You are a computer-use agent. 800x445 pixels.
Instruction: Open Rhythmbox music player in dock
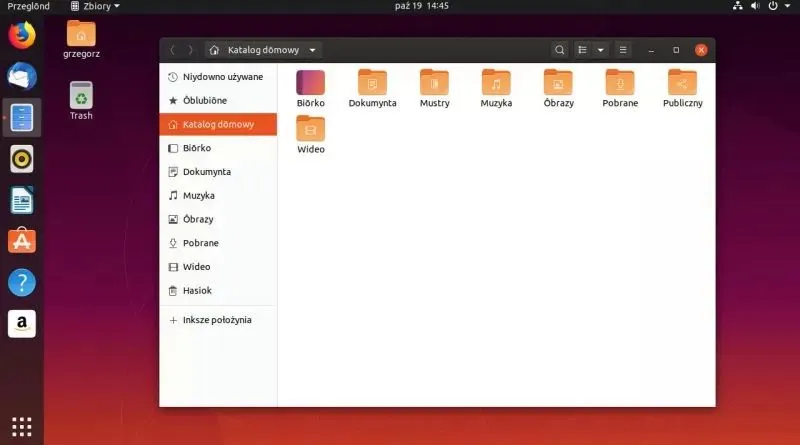tap(22, 159)
